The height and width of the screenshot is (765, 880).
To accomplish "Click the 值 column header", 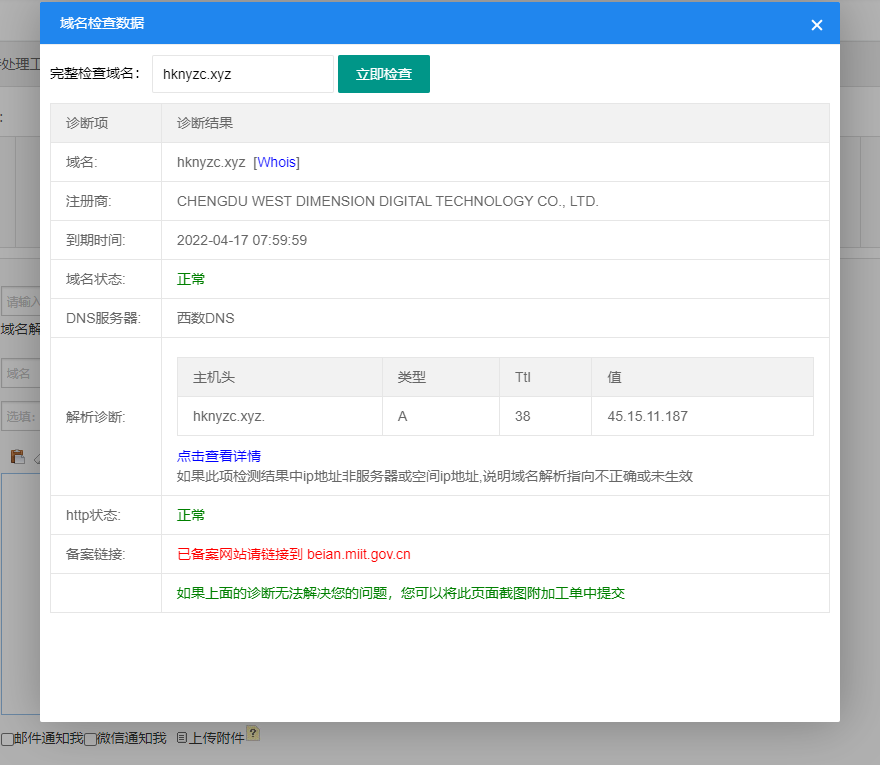I will coord(614,377).
